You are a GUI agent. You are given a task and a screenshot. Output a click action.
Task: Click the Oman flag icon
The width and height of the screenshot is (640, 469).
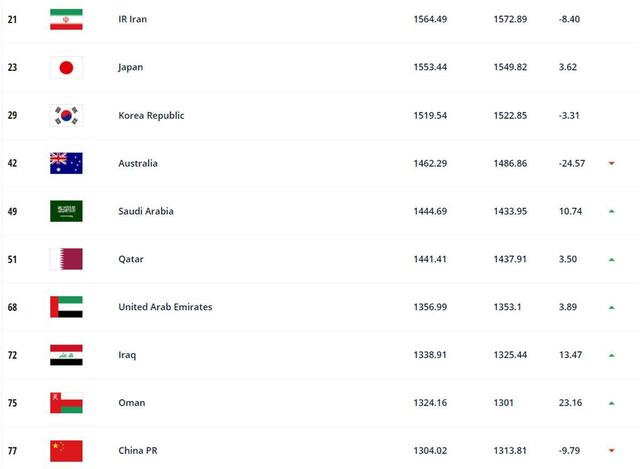point(66,403)
